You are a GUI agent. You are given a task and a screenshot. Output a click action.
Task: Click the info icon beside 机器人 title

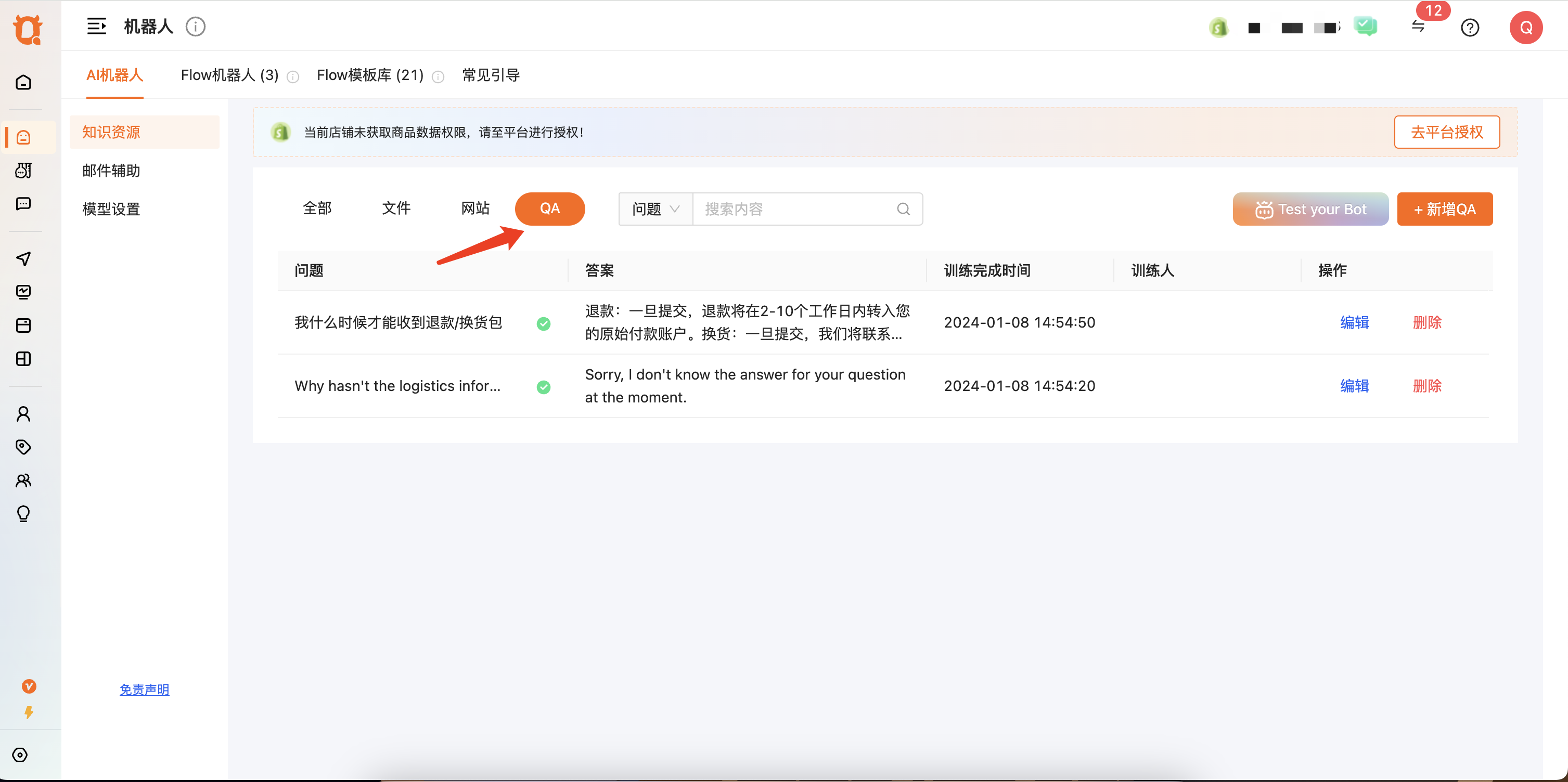(x=196, y=27)
